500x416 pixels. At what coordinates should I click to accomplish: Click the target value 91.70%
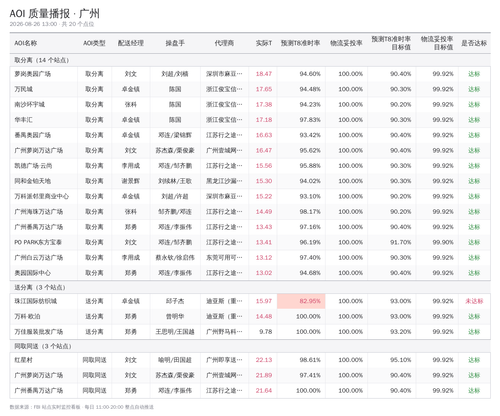pyautogui.click(x=401, y=242)
